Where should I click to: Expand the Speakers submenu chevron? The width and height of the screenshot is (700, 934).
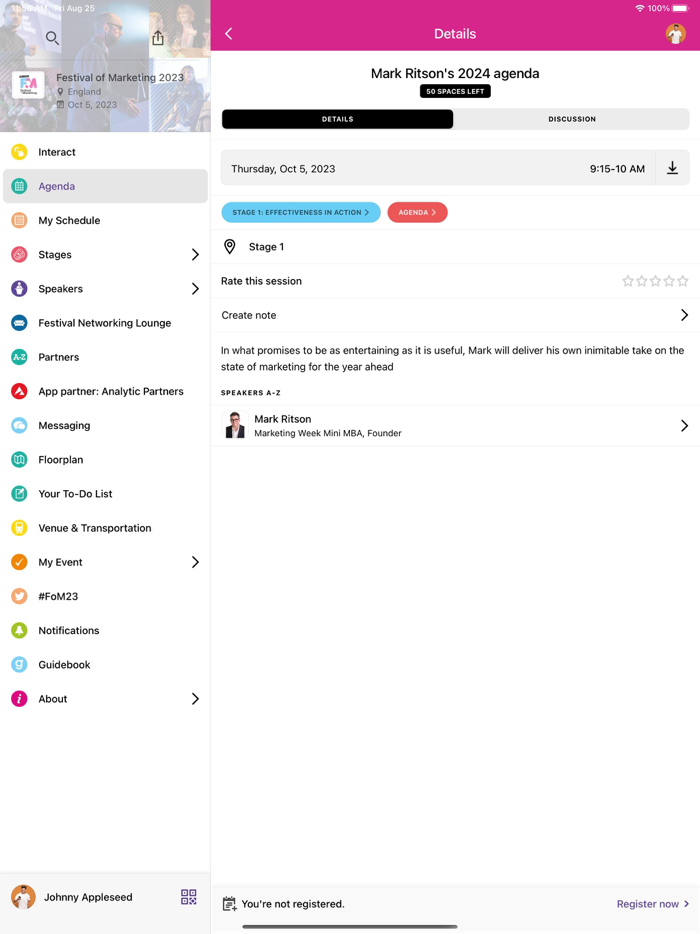point(195,289)
